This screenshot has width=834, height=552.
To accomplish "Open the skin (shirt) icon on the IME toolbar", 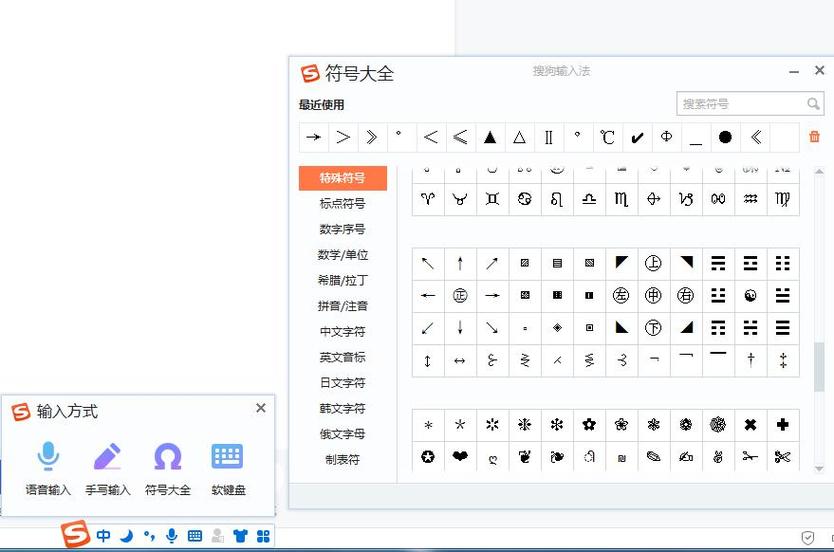I will pyautogui.click(x=240, y=536).
